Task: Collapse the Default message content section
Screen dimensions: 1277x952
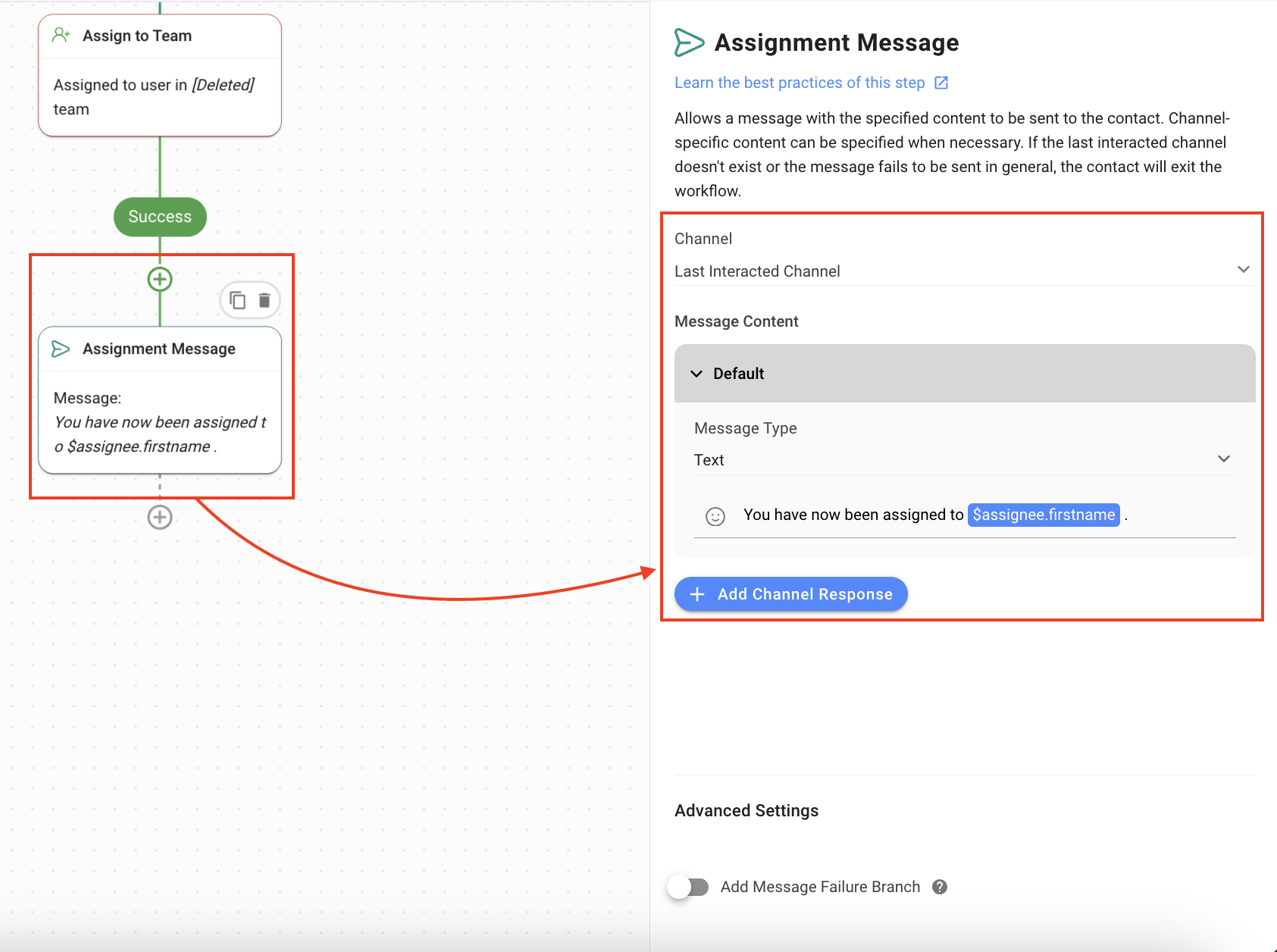Action: coord(696,374)
